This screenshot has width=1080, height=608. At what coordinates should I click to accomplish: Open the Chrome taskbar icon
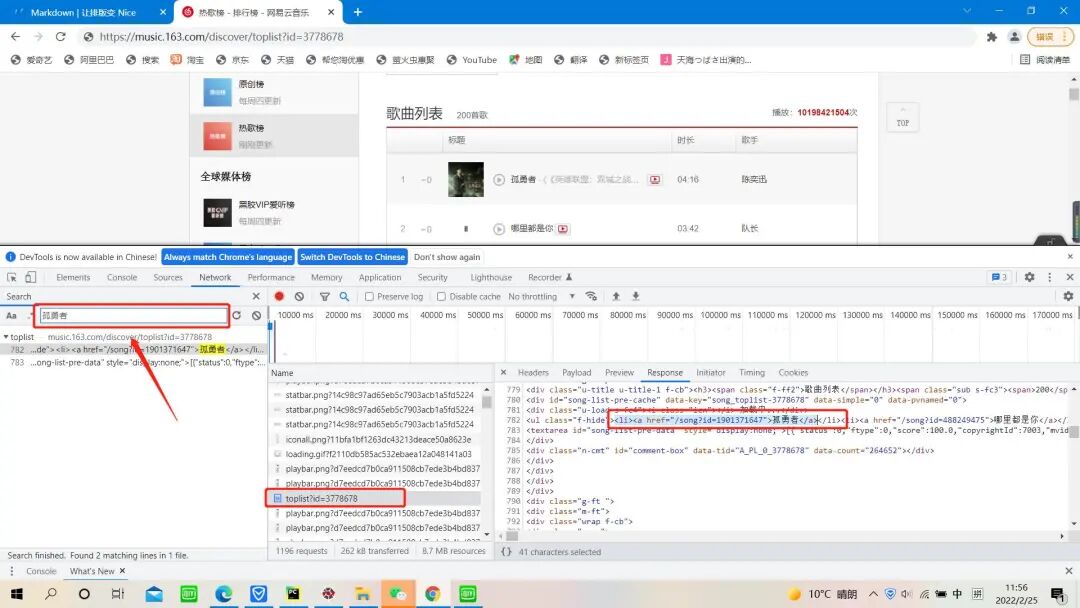click(x=433, y=594)
